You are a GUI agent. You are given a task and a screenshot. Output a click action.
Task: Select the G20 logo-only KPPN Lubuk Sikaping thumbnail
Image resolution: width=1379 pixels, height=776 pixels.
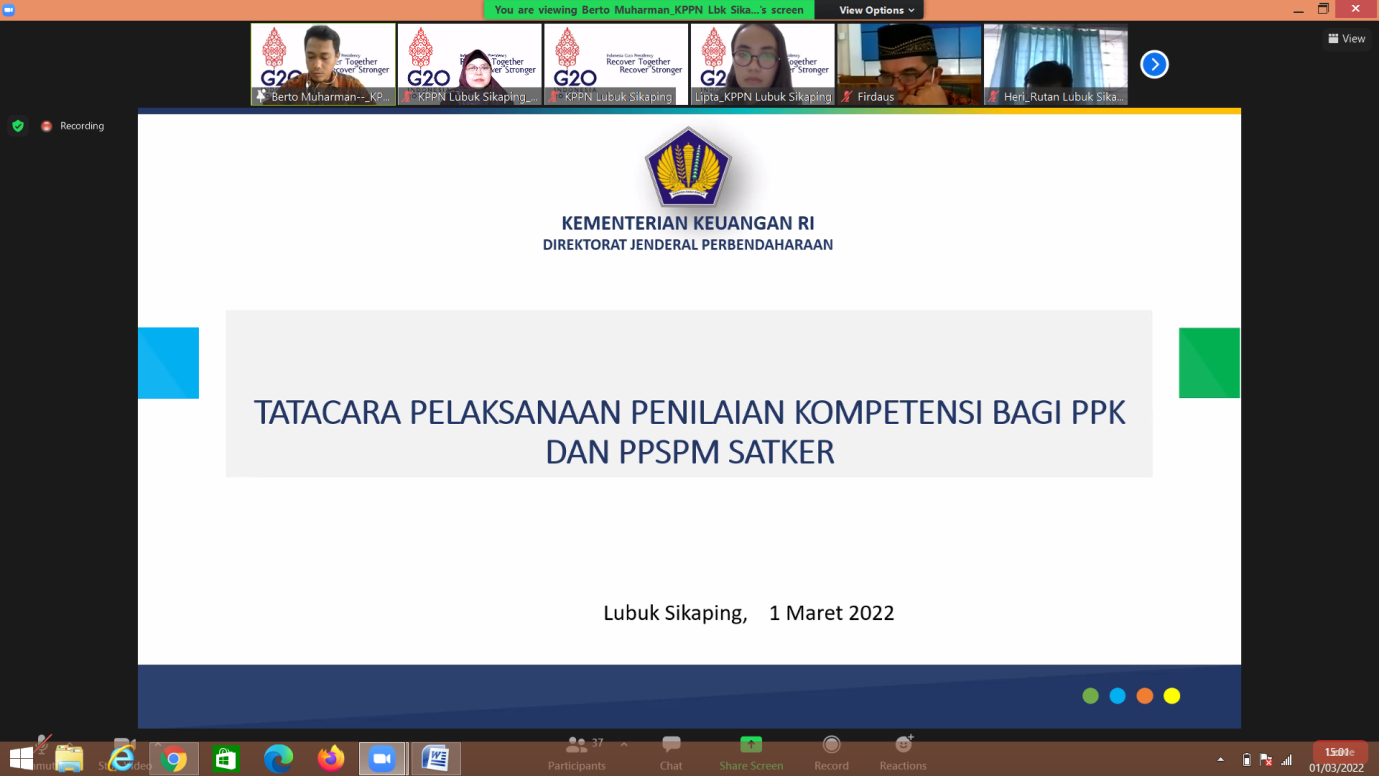tap(616, 65)
